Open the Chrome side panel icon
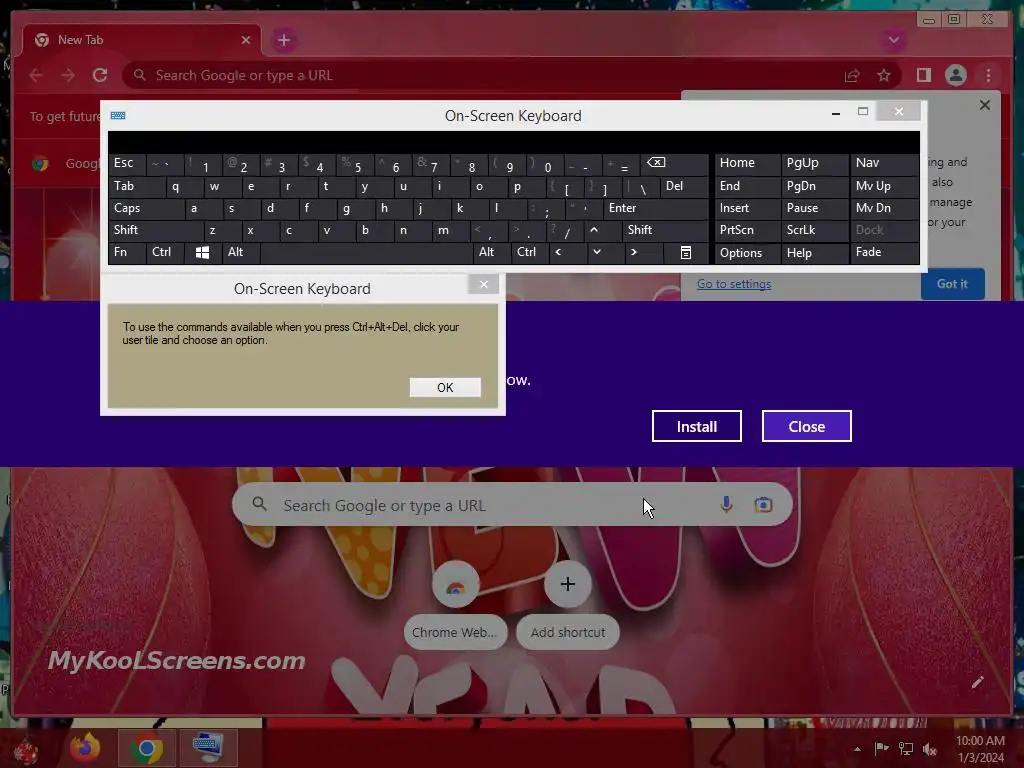This screenshot has width=1024, height=768. pos(923,75)
